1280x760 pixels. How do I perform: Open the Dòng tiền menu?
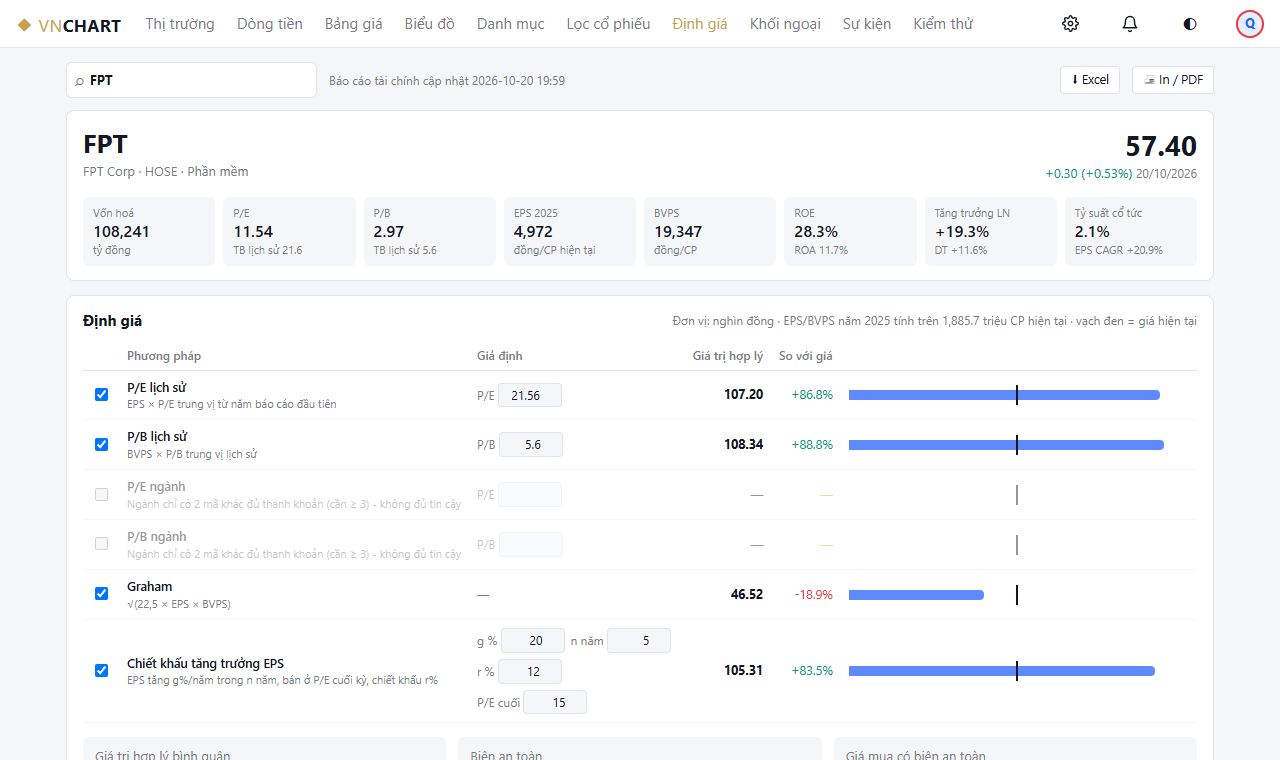270,24
